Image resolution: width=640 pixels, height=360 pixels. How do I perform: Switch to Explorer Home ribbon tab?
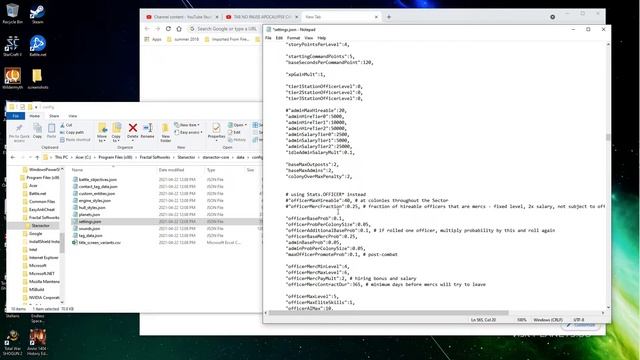click(35, 116)
